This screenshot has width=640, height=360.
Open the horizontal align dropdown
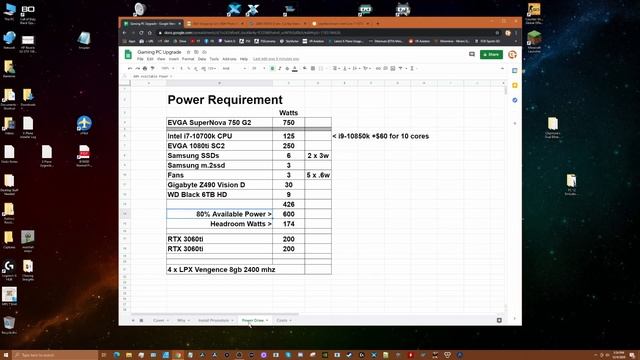click(336, 68)
